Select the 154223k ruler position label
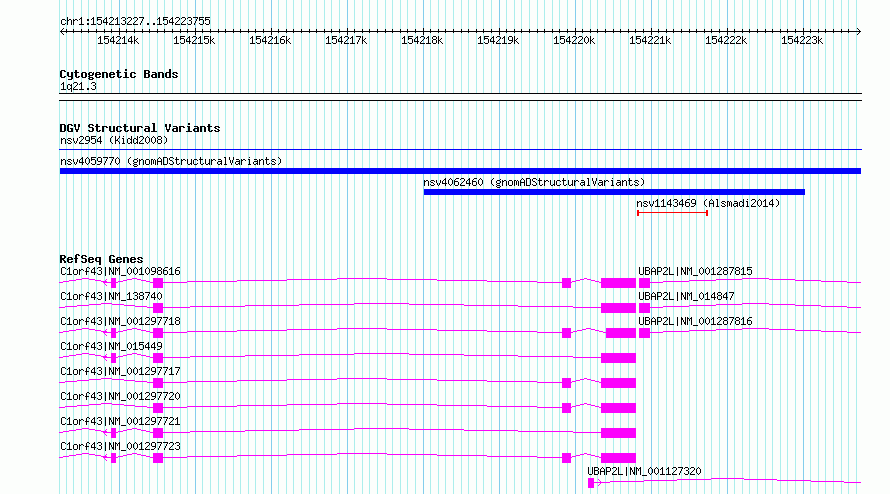 click(x=802, y=40)
